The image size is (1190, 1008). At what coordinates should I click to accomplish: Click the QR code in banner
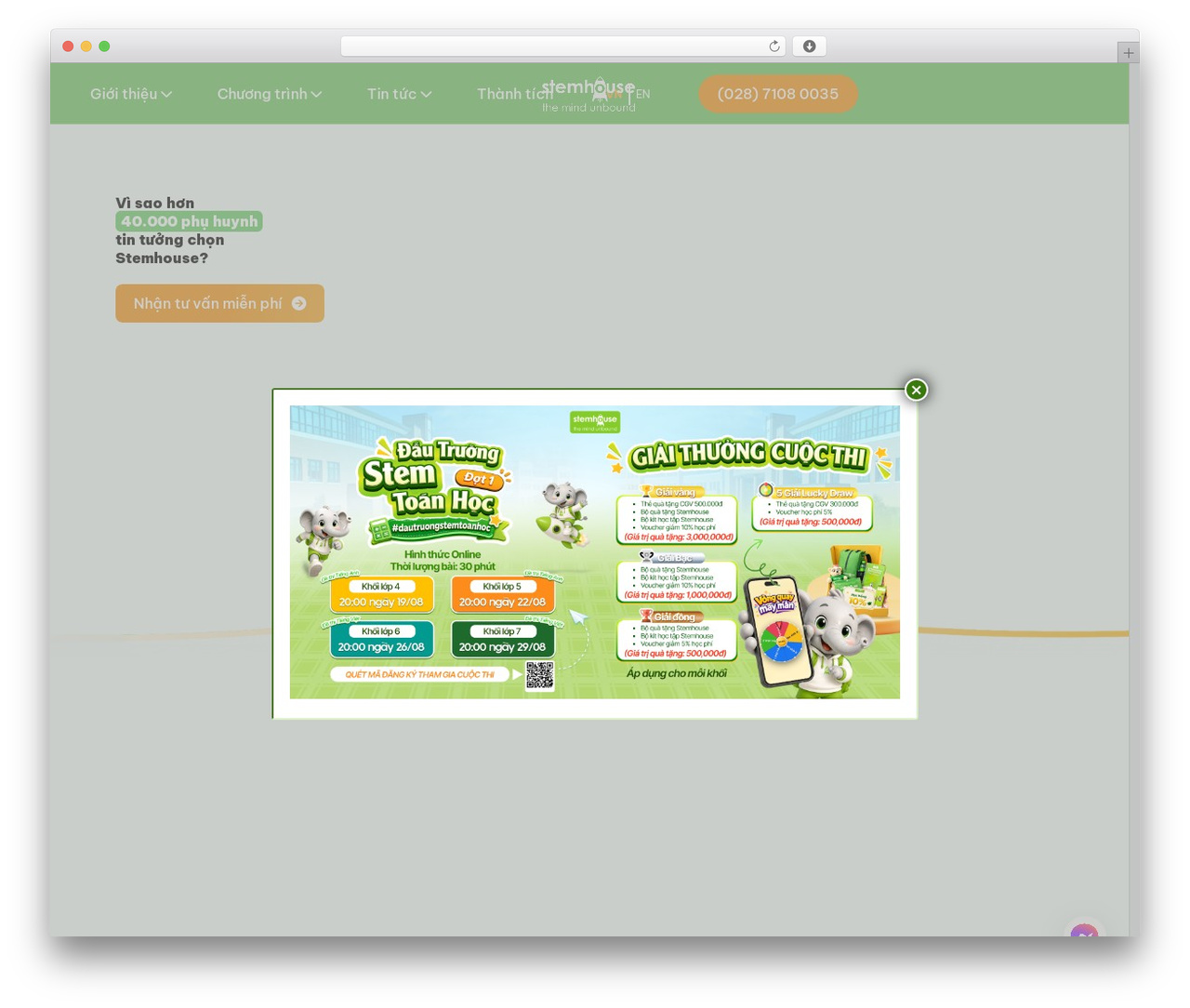pos(539,675)
